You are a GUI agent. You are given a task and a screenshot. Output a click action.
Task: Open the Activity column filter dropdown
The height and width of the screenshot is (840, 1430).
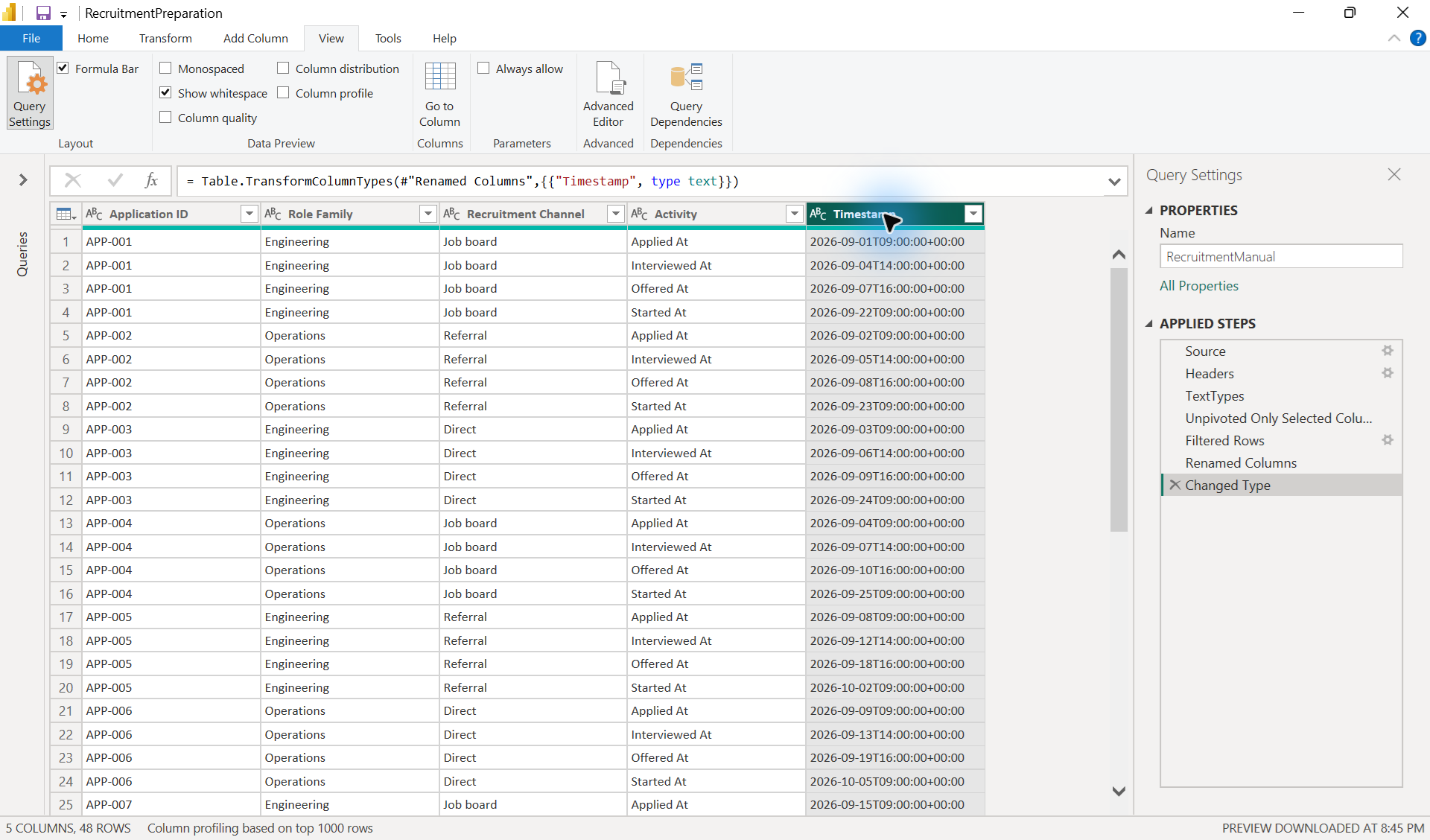[x=794, y=214]
